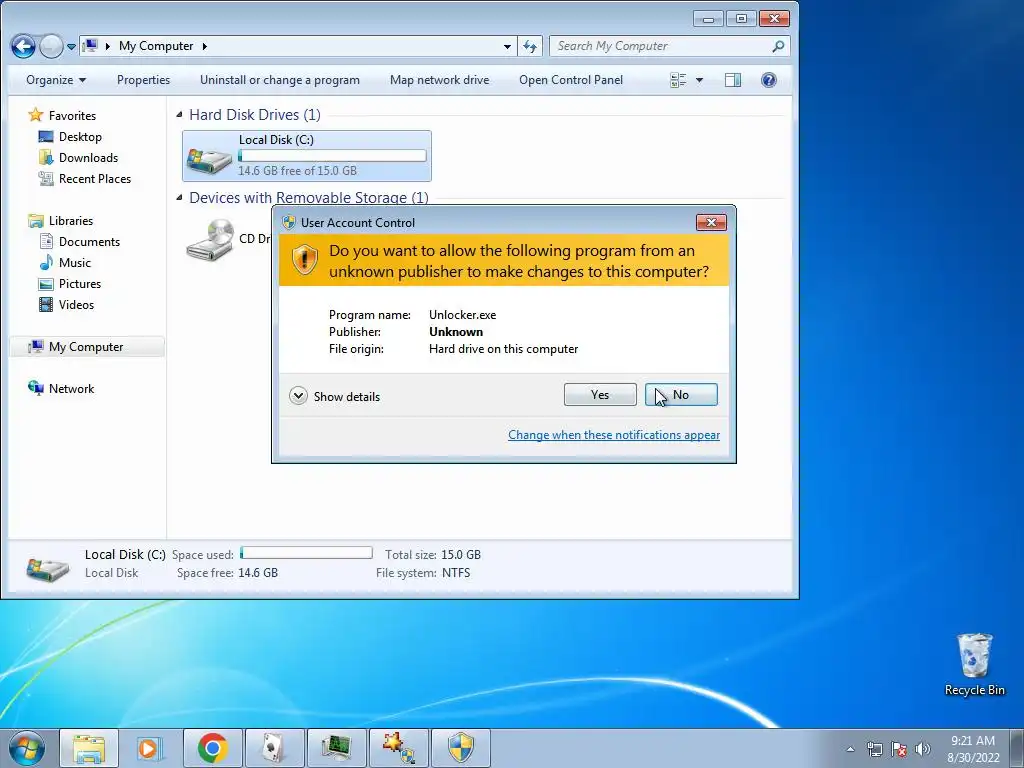1024x768 pixels.
Task: Click Space used bar in details pane
Action: coord(306,553)
